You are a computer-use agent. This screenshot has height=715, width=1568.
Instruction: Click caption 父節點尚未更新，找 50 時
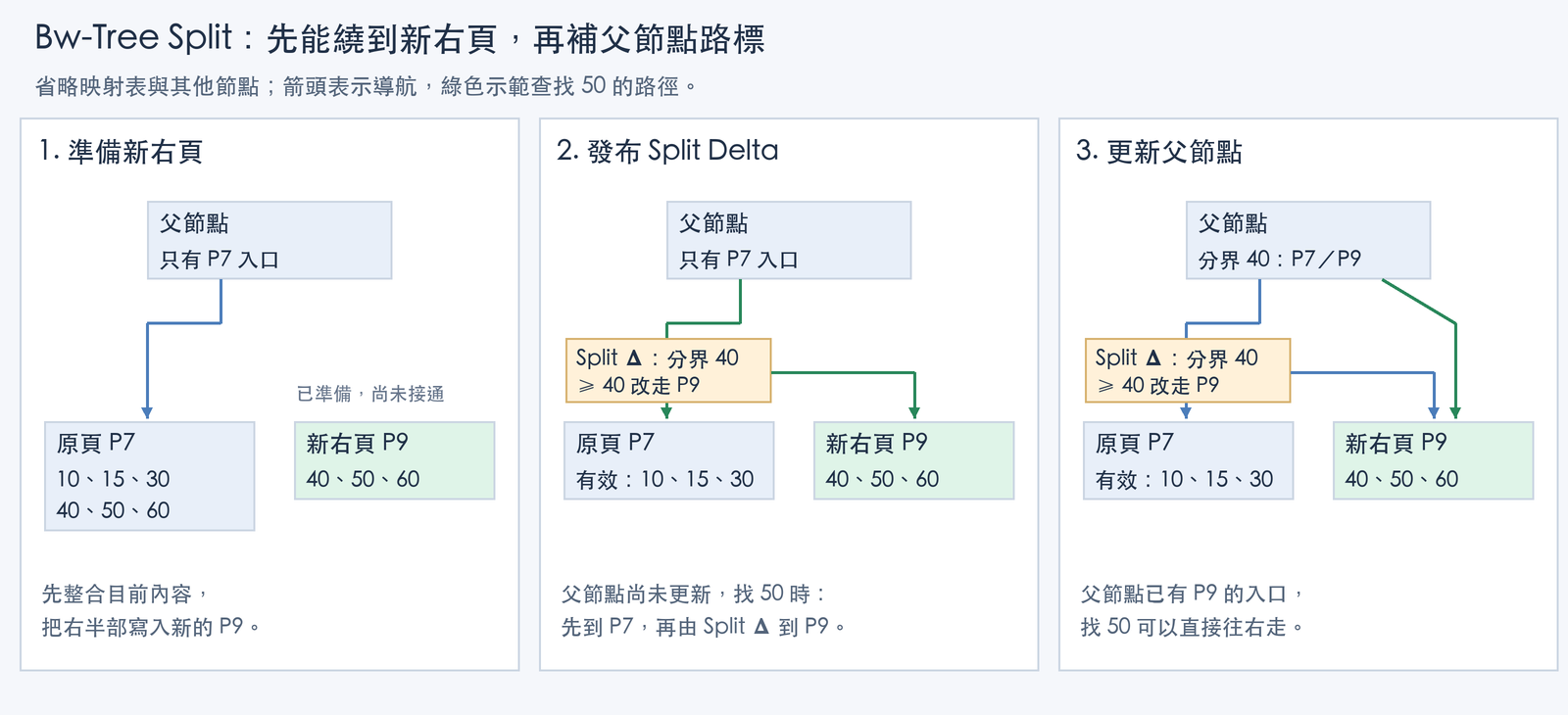(694, 594)
